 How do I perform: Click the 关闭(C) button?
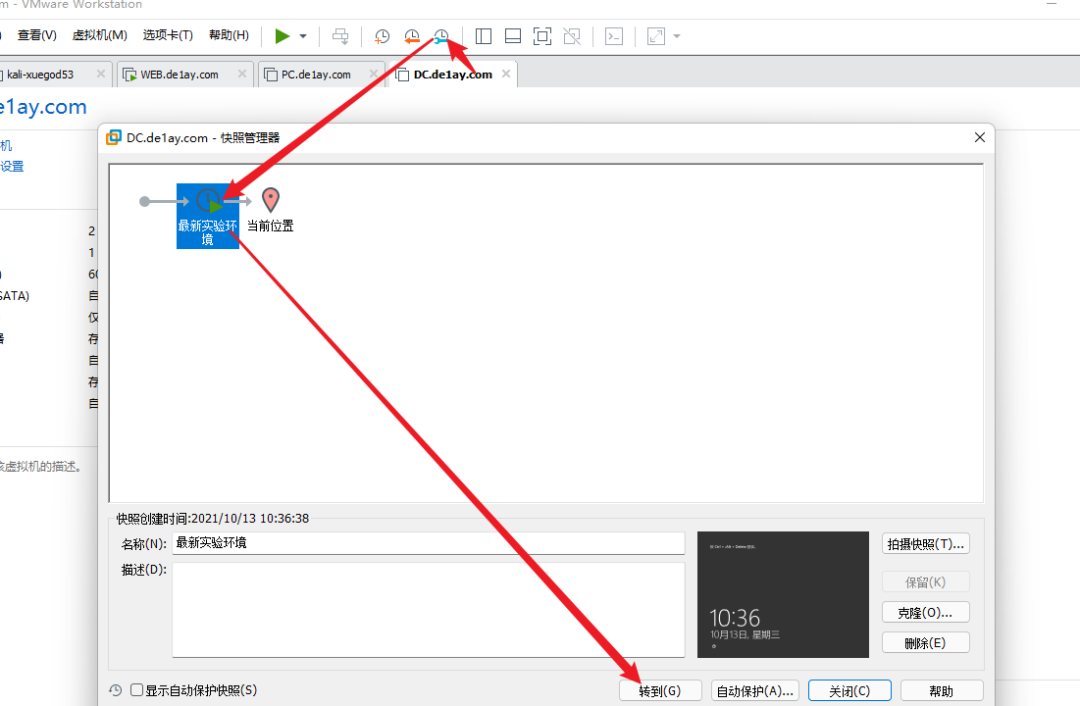(x=849, y=691)
